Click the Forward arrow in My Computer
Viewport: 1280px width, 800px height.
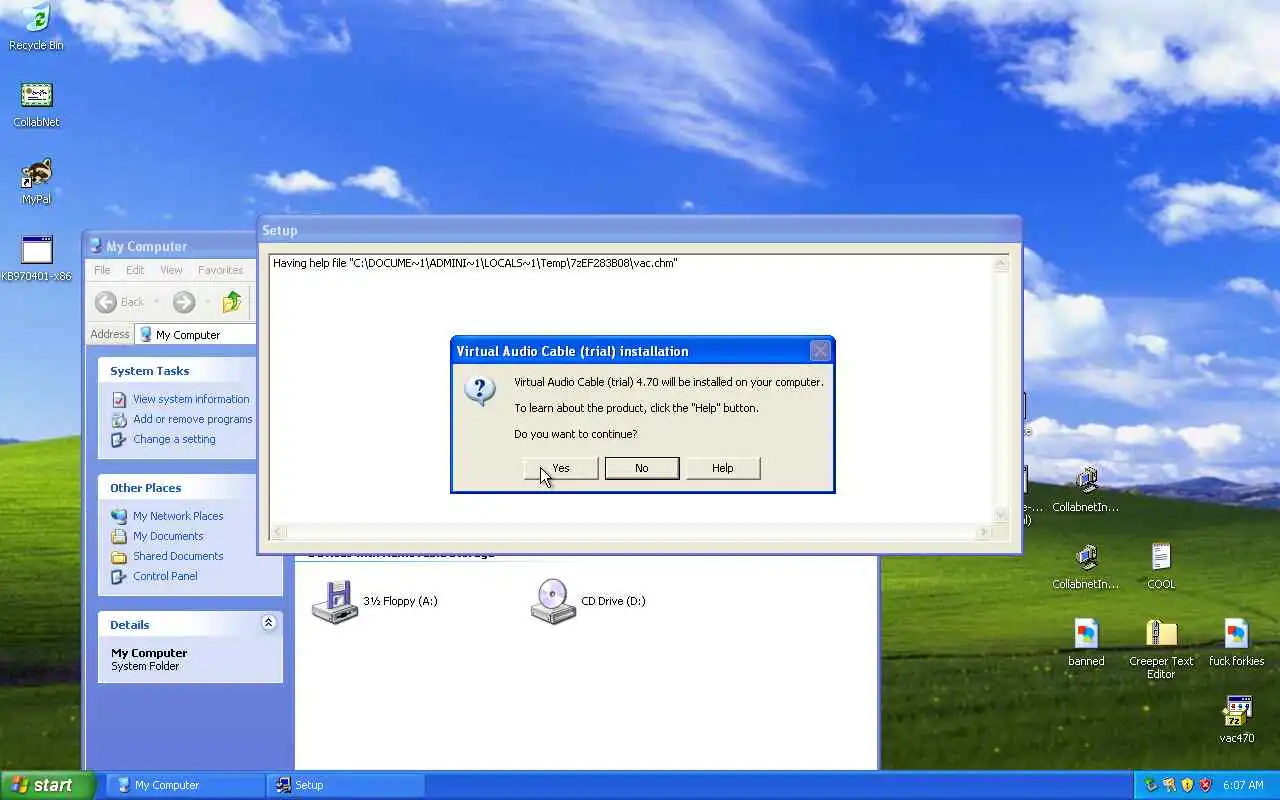[x=183, y=302]
